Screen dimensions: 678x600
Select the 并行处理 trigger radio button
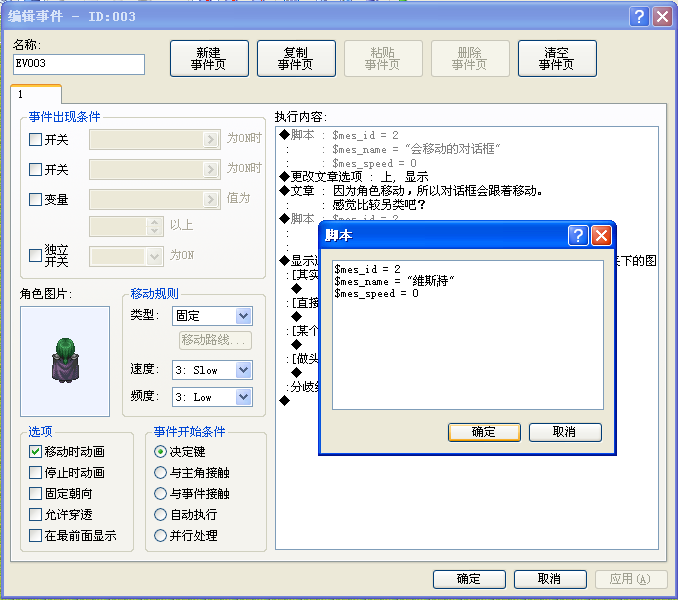click(x=160, y=536)
